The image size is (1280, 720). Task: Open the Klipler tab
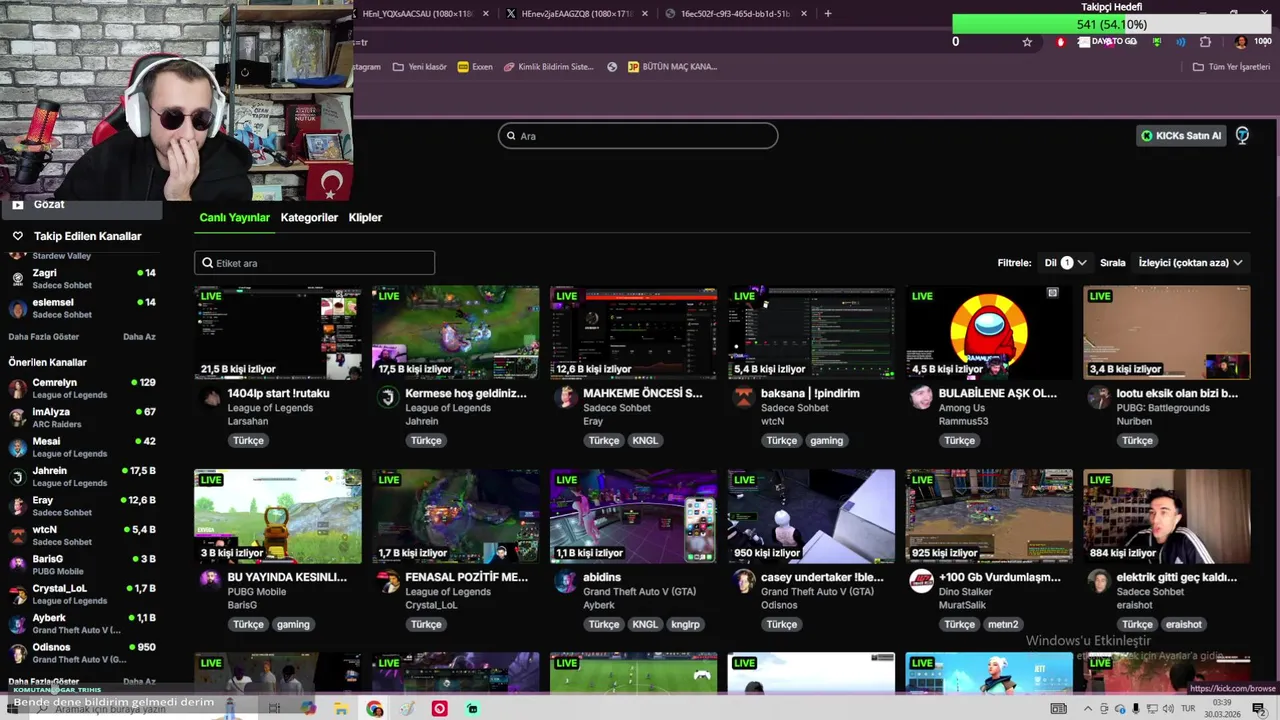(365, 217)
